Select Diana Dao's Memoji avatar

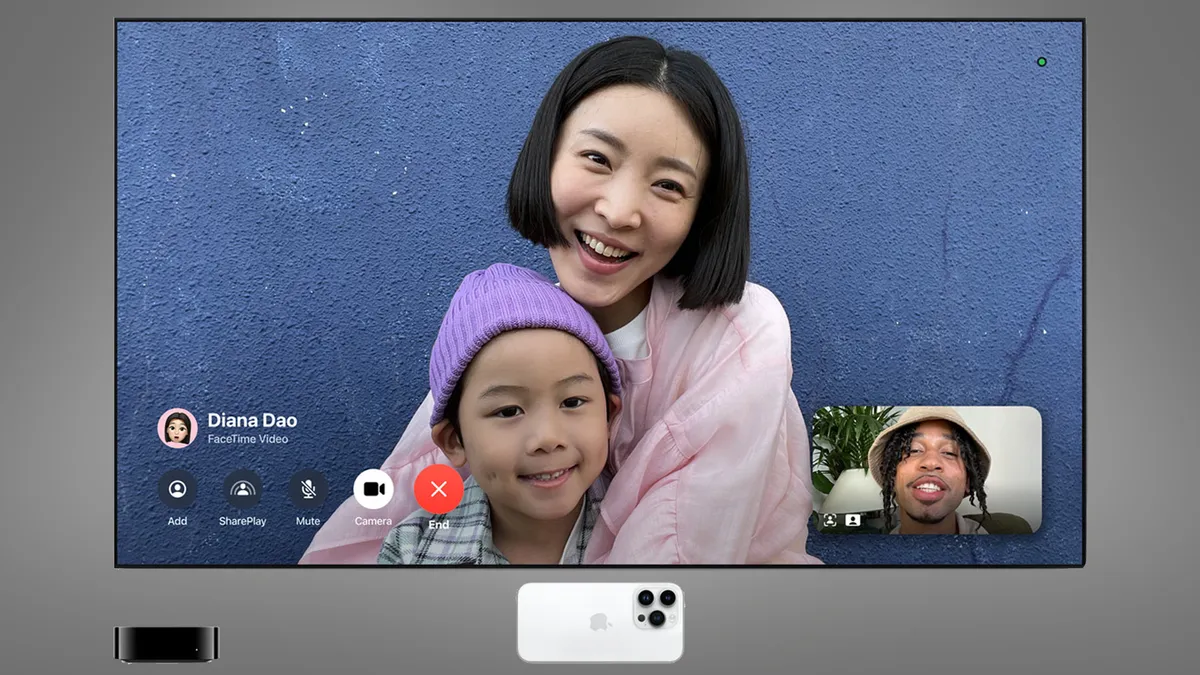177,428
